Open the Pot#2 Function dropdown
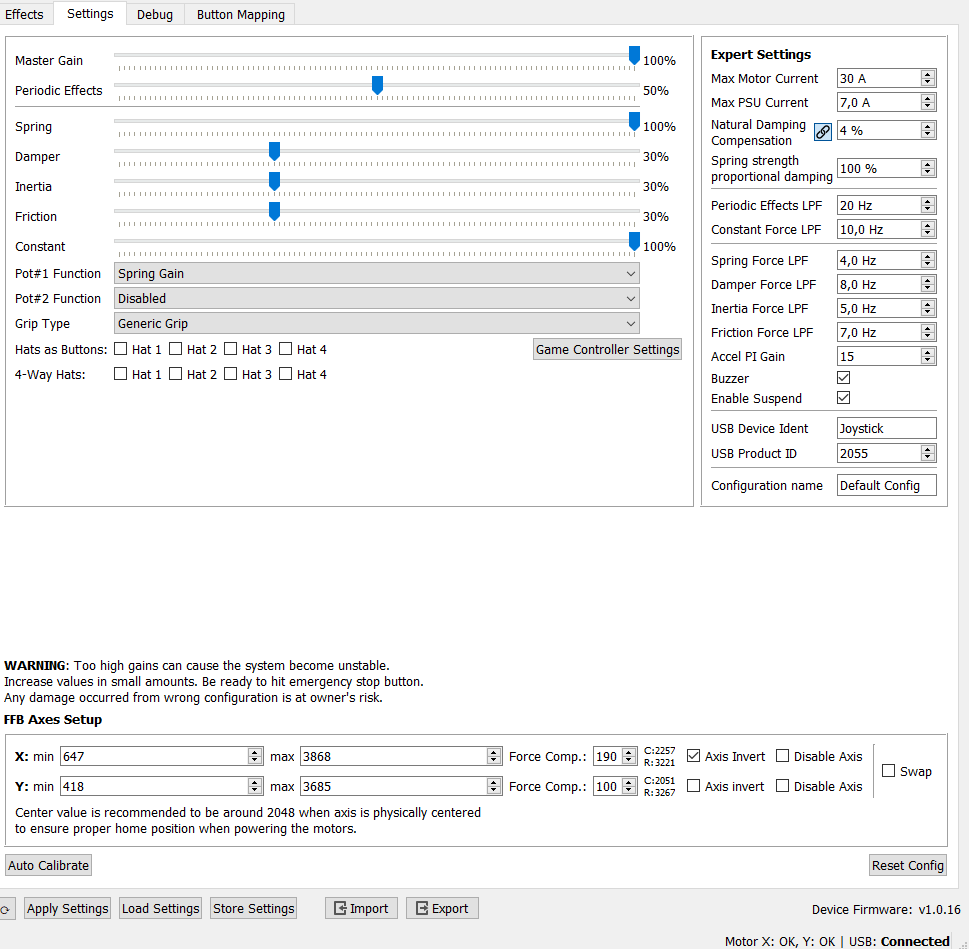This screenshot has height=949, width=969. [376, 298]
